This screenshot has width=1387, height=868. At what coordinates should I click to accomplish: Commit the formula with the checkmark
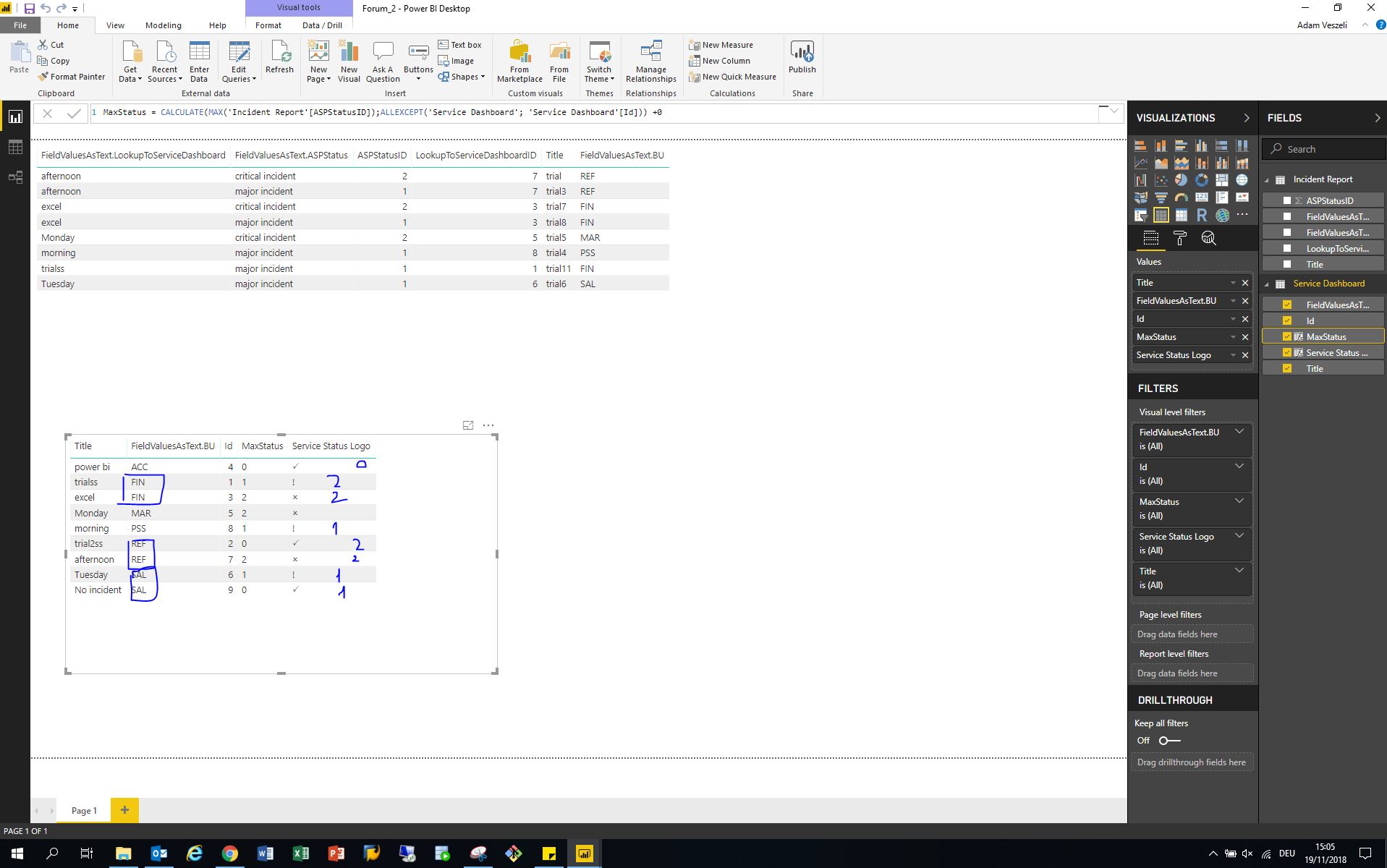point(73,114)
